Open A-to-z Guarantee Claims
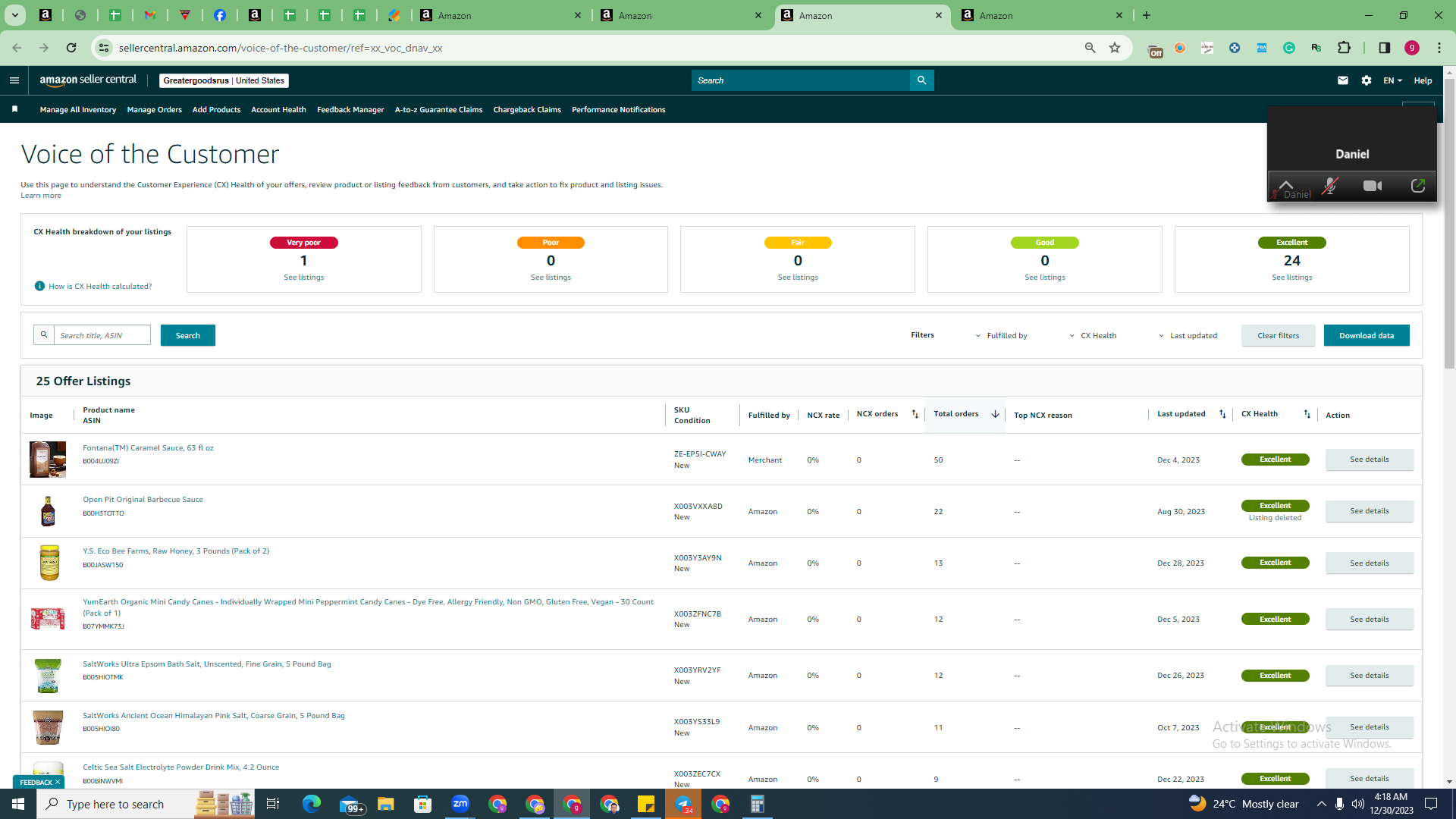 point(438,109)
